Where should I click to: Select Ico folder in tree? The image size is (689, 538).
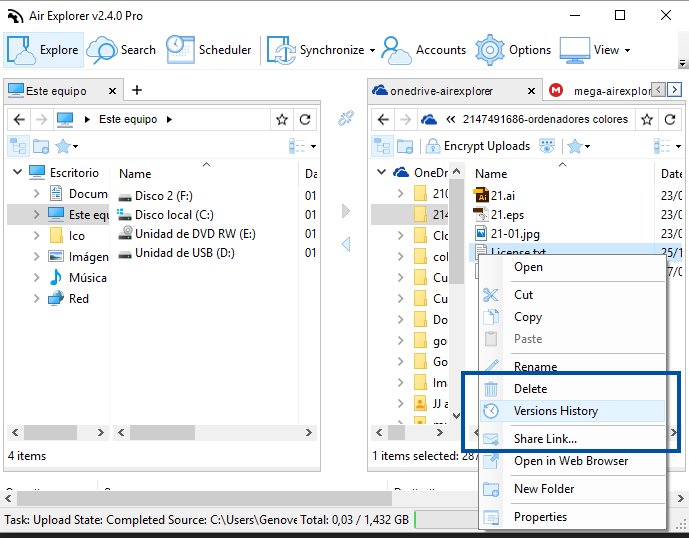66,236
